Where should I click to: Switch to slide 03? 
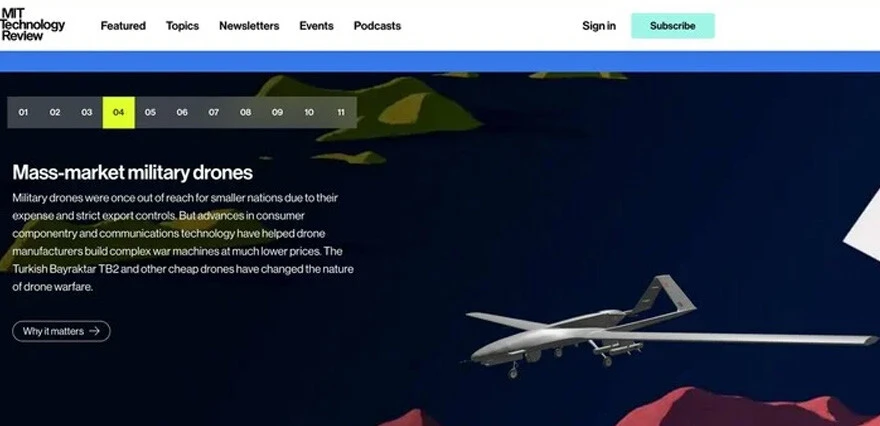point(86,112)
